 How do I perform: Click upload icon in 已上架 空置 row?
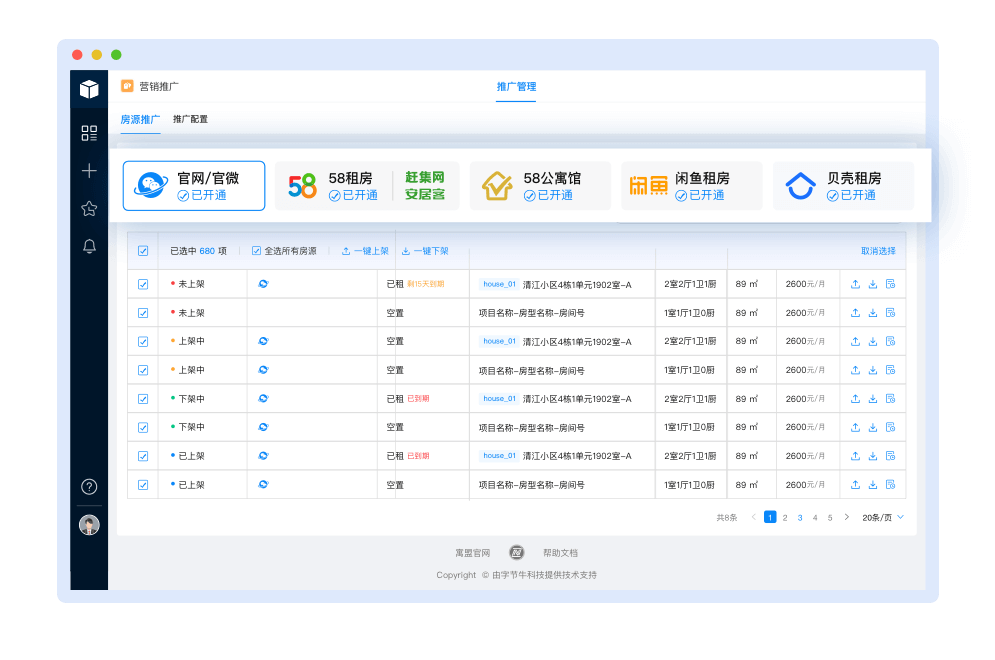click(855, 485)
